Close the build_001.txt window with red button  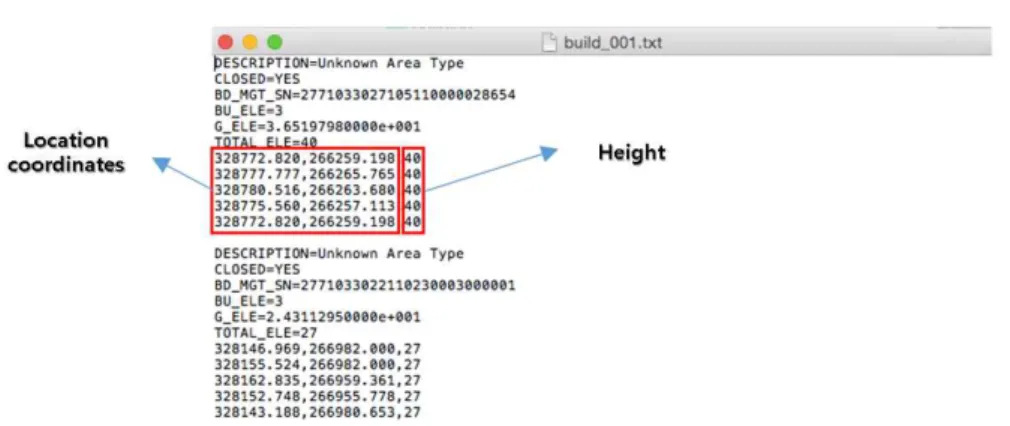click(225, 43)
